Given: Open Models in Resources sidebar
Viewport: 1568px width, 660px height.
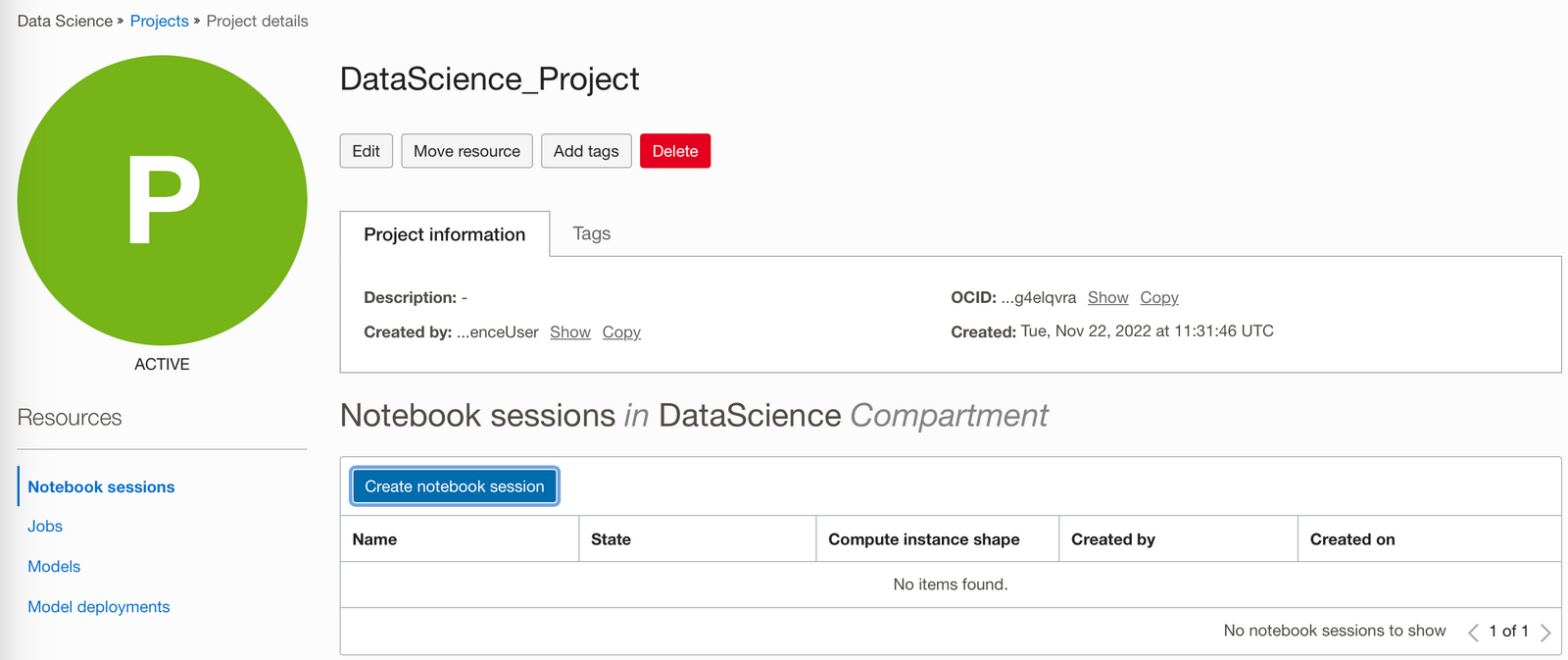Looking at the screenshot, I should tap(54, 567).
